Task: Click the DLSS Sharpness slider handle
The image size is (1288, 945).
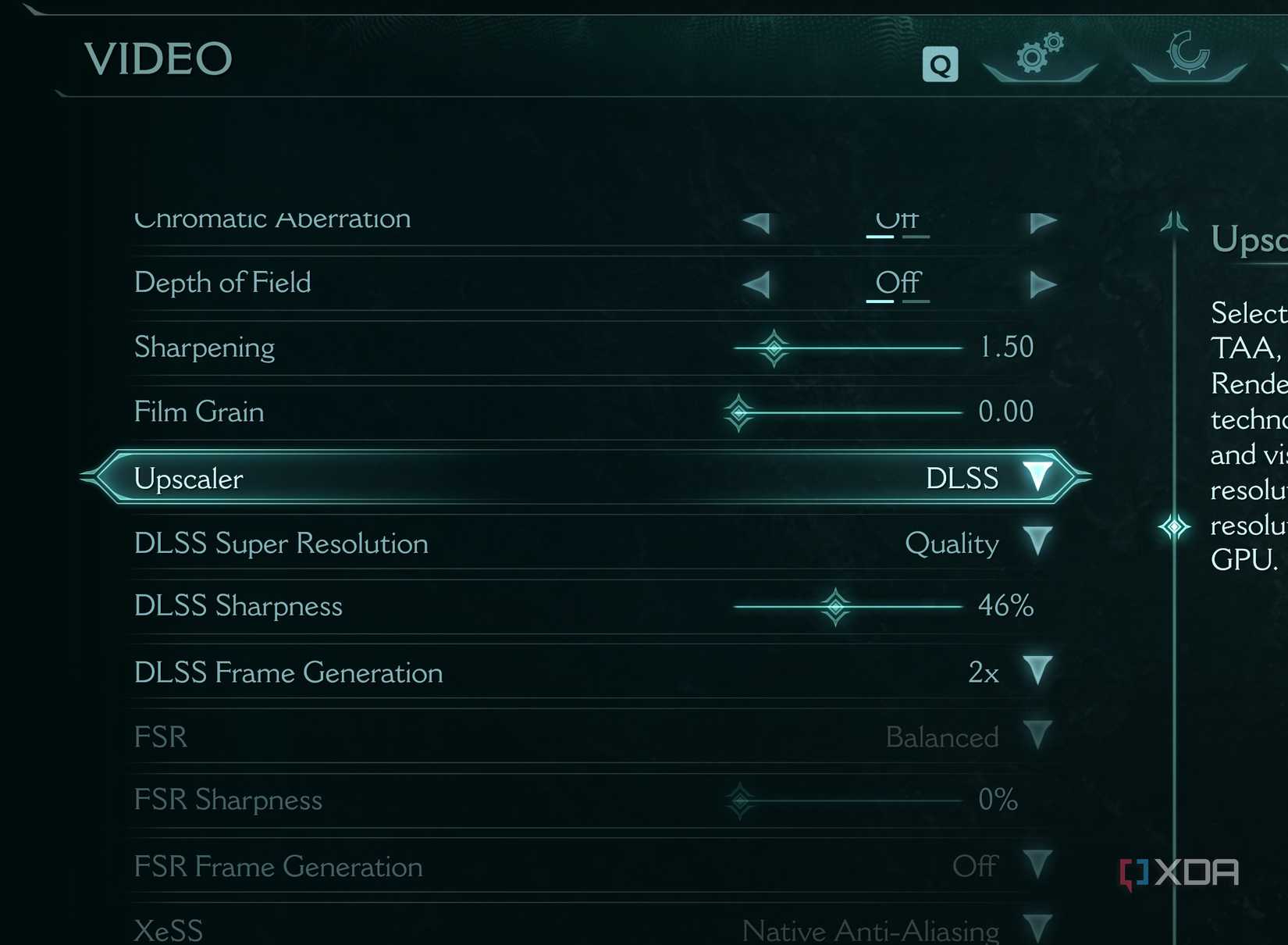Action: [x=835, y=606]
